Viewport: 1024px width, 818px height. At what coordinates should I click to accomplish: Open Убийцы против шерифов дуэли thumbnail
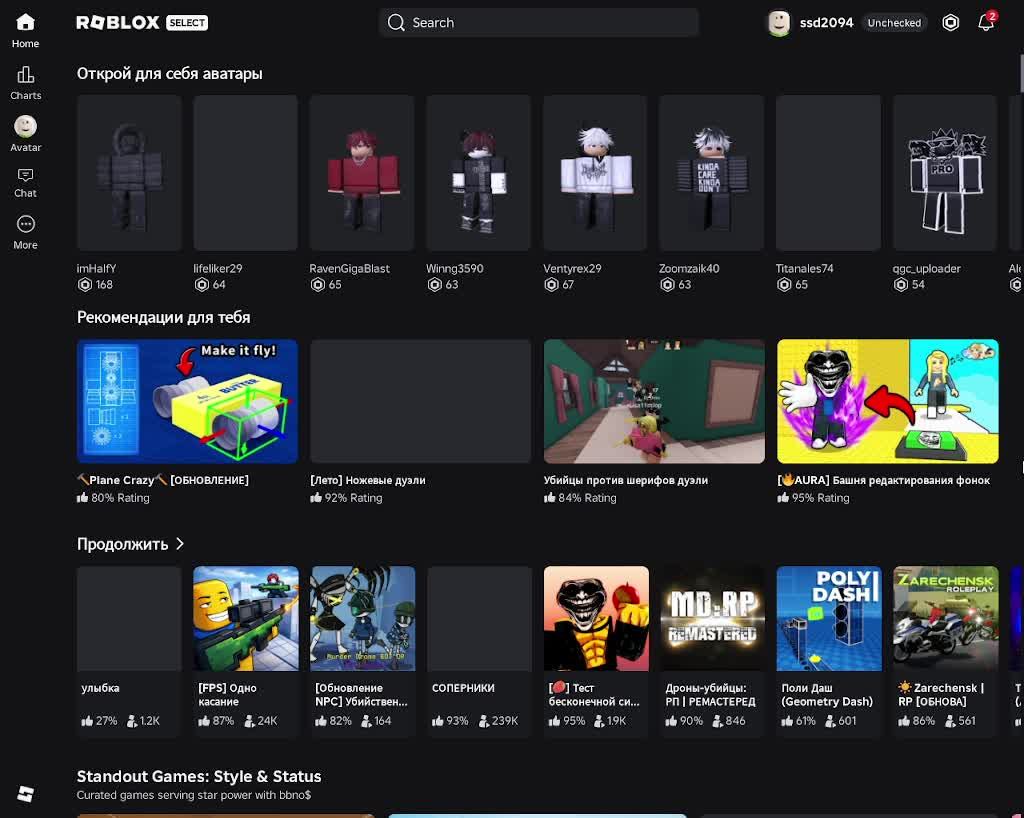tap(654, 401)
